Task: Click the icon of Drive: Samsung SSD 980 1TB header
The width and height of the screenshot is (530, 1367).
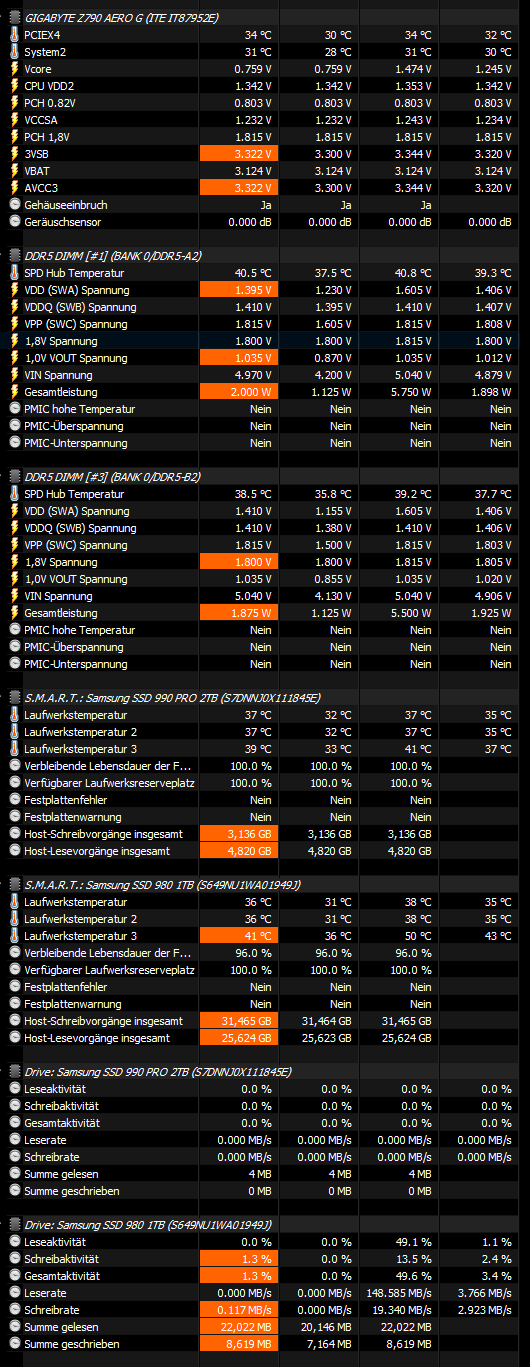Action: click(15, 1225)
